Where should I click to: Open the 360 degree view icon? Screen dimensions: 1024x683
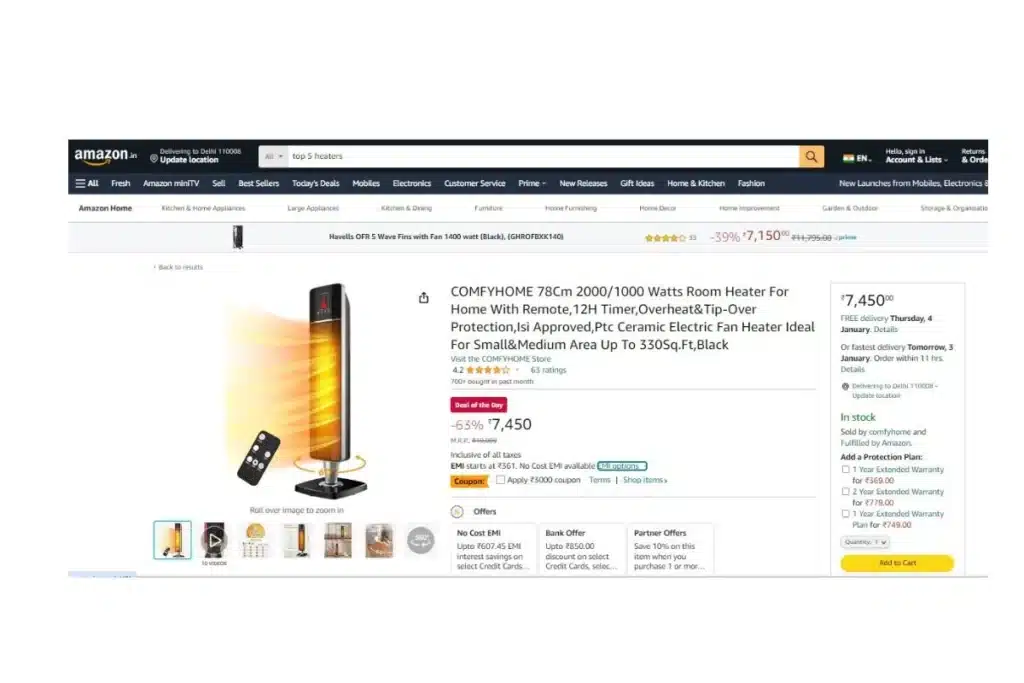click(421, 540)
